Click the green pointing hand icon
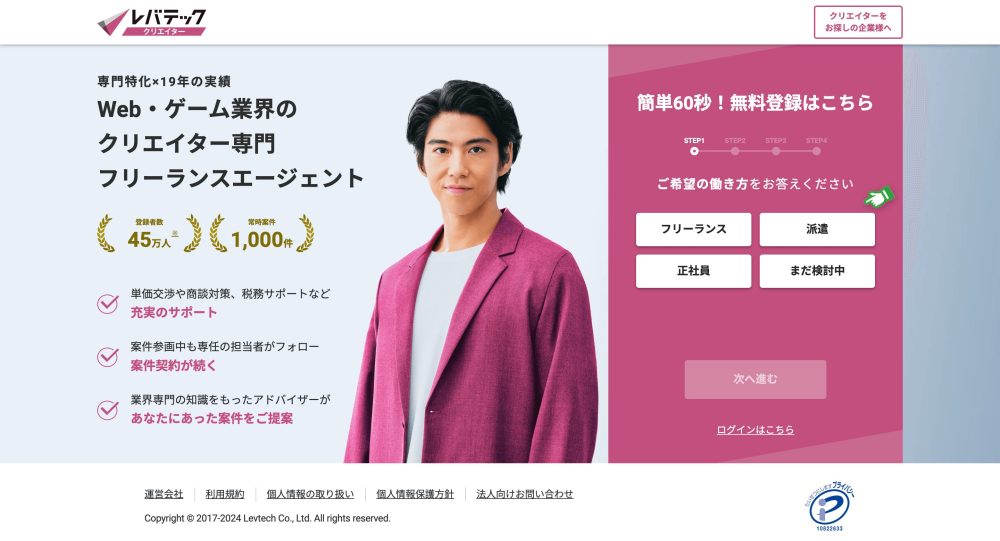The width and height of the screenshot is (1000, 541). pos(879,196)
